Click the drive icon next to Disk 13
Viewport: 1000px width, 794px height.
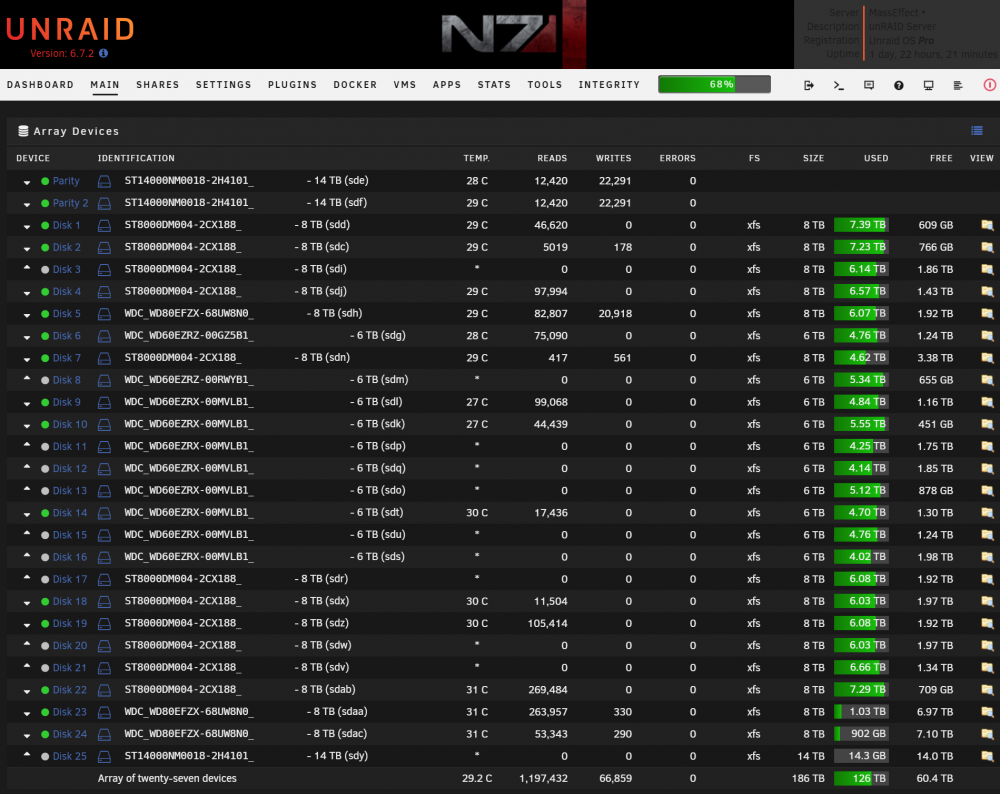105,491
